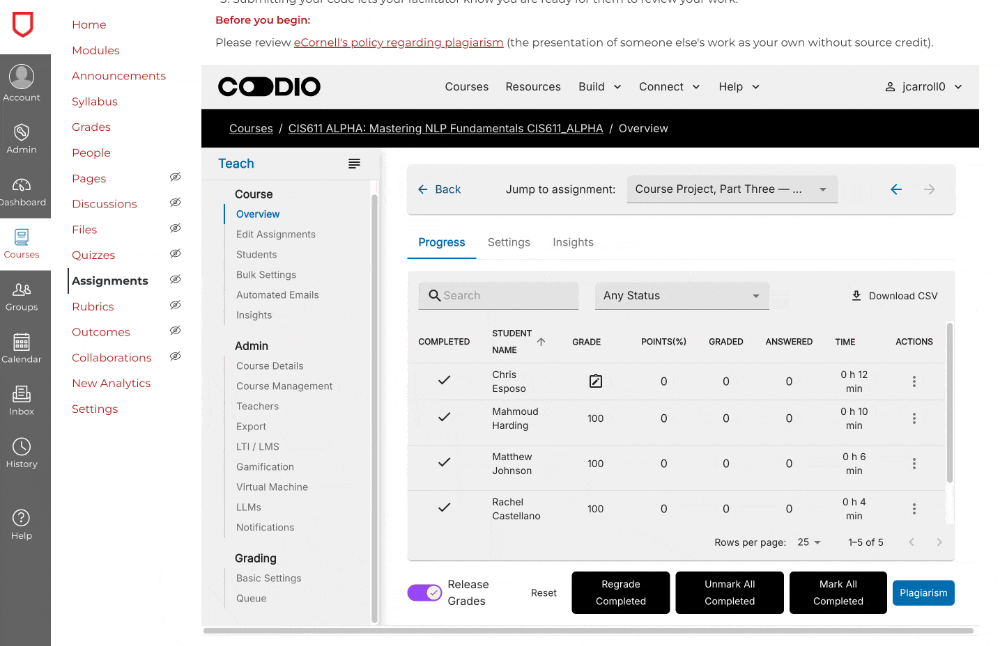Toggle visibility eye for Collaborations

point(175,356)
